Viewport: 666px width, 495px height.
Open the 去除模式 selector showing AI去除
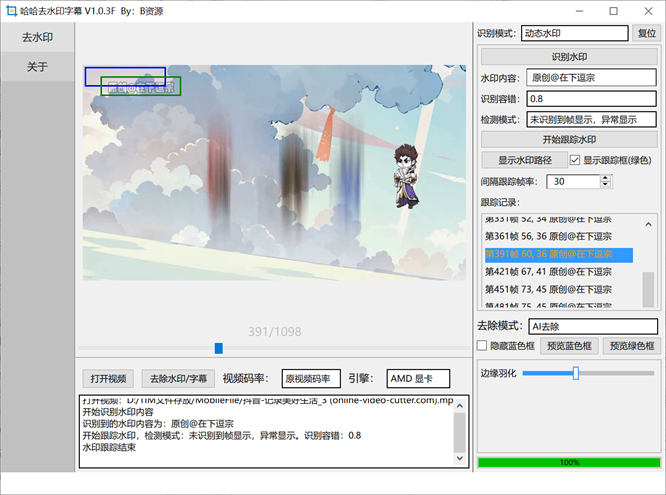pos(590,326)
